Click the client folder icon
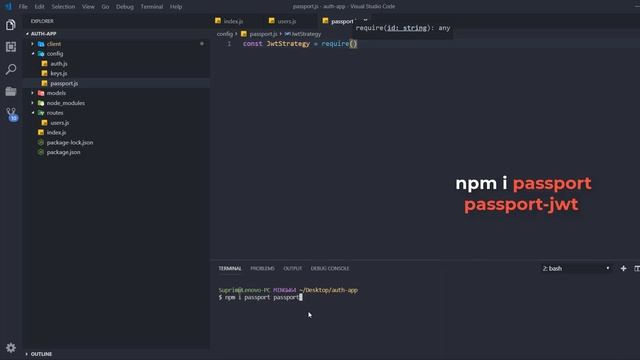 click(x=41, y=44)
